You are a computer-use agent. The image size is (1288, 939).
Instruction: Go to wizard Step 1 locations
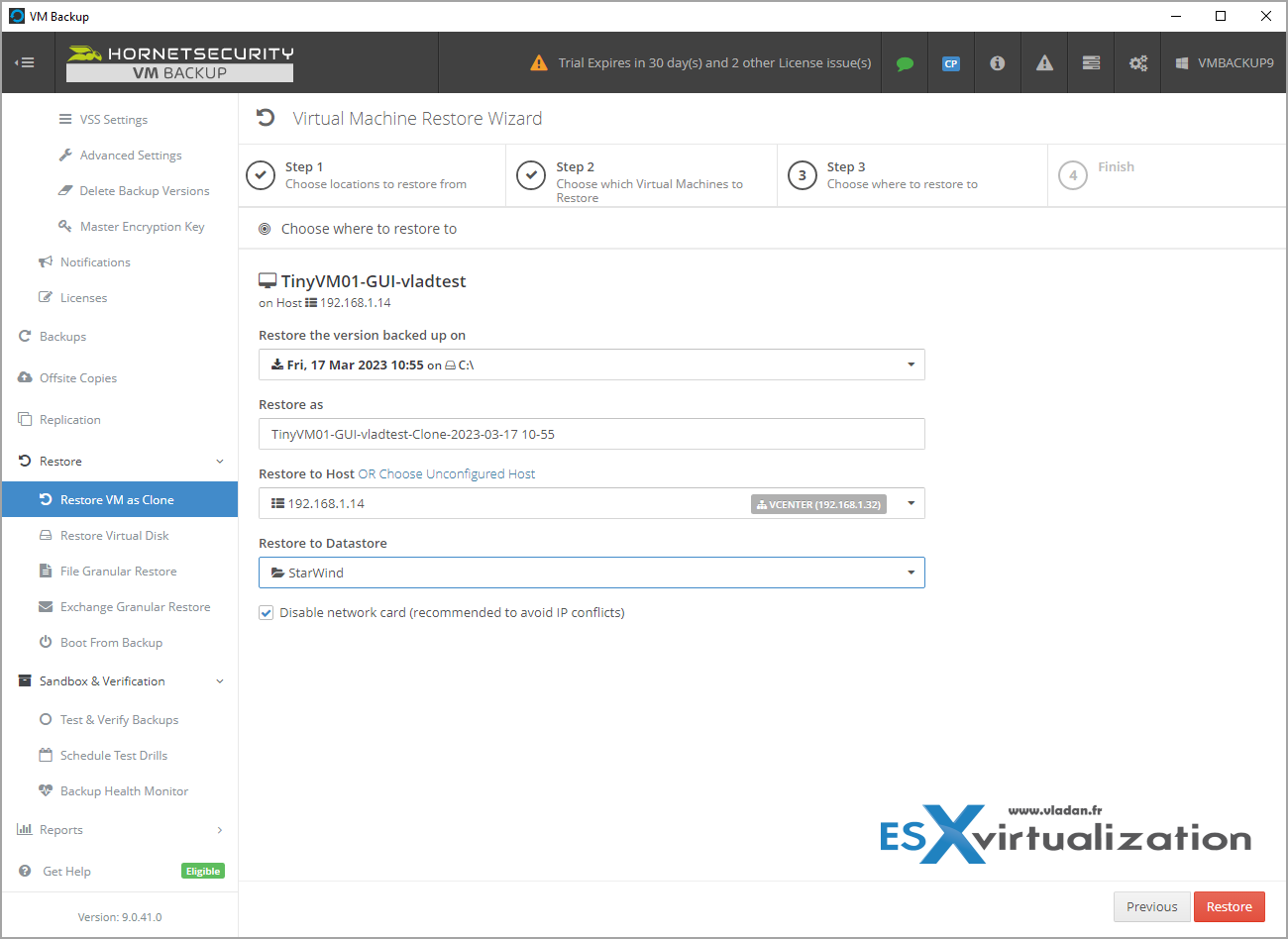[x=373, y=175]
